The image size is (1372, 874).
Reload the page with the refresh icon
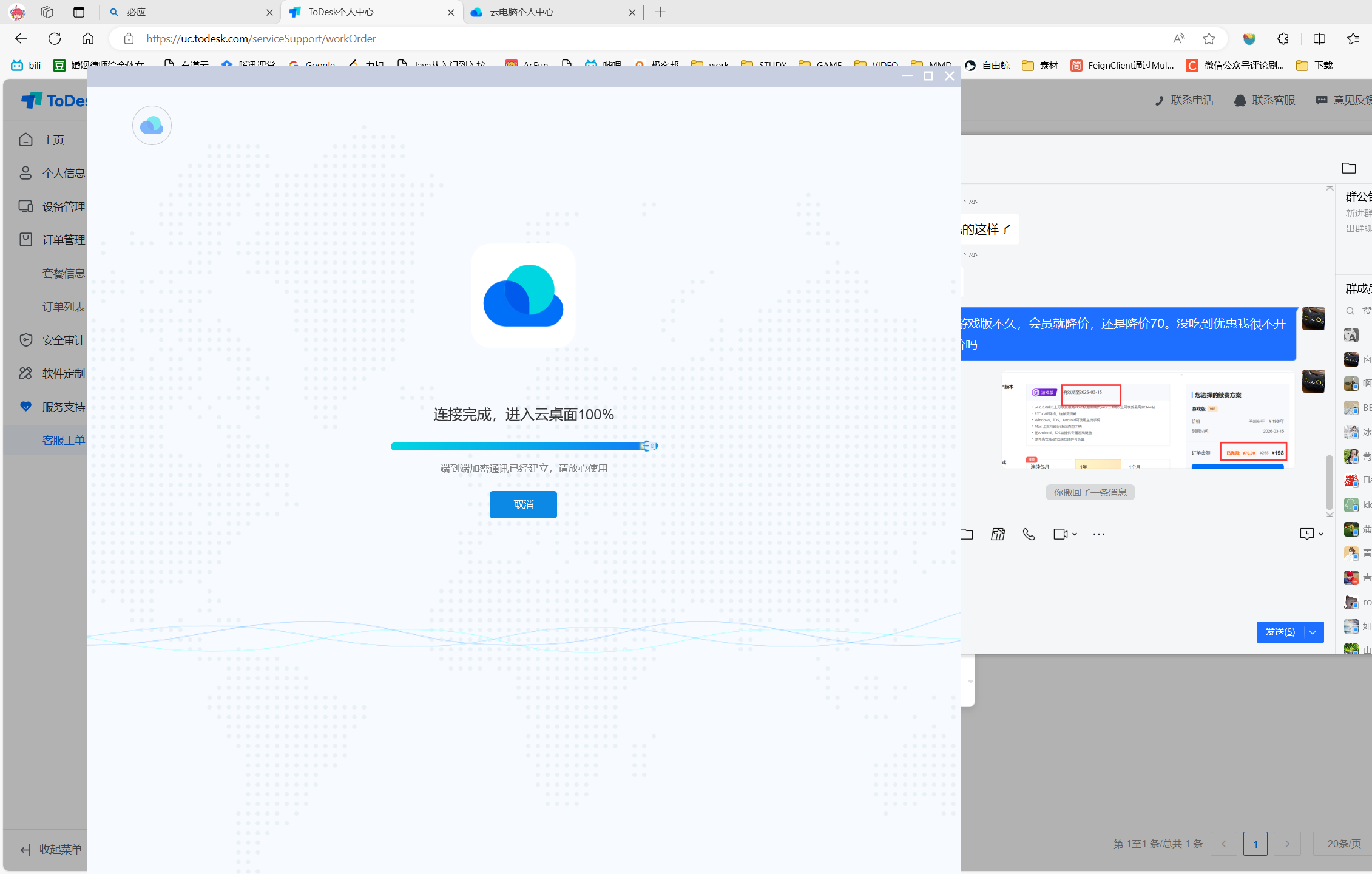(x=55, y=39)
